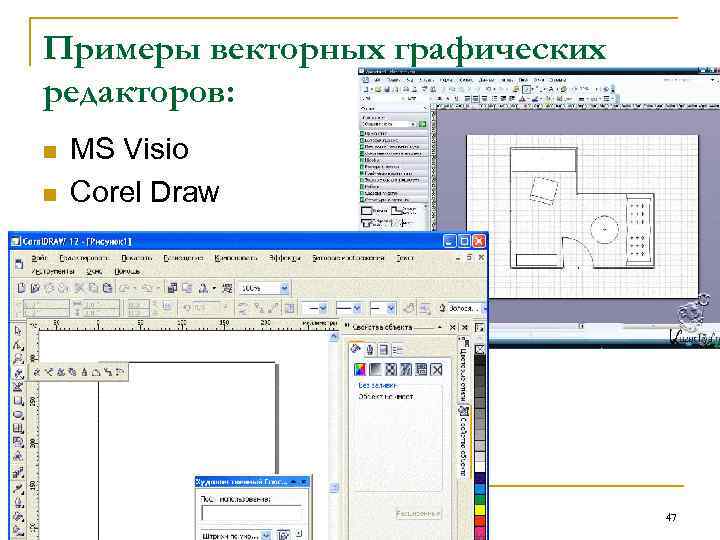Choose Uniform Fill type in Object Properties
This screenshot has width=720, height=540.
click(x=360, y=369)
